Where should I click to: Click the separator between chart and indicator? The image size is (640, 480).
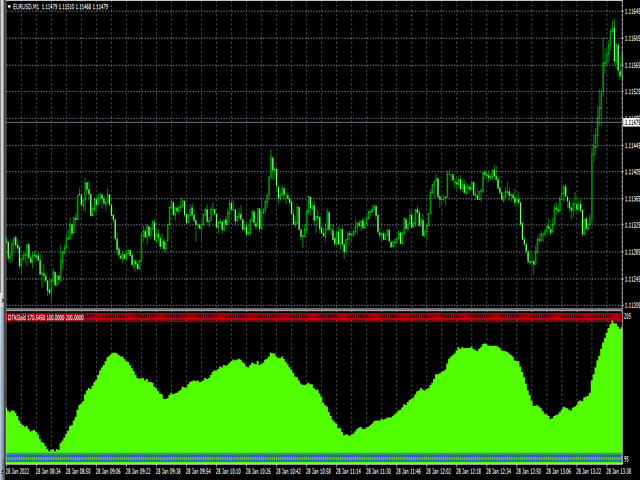click(310, 310)
